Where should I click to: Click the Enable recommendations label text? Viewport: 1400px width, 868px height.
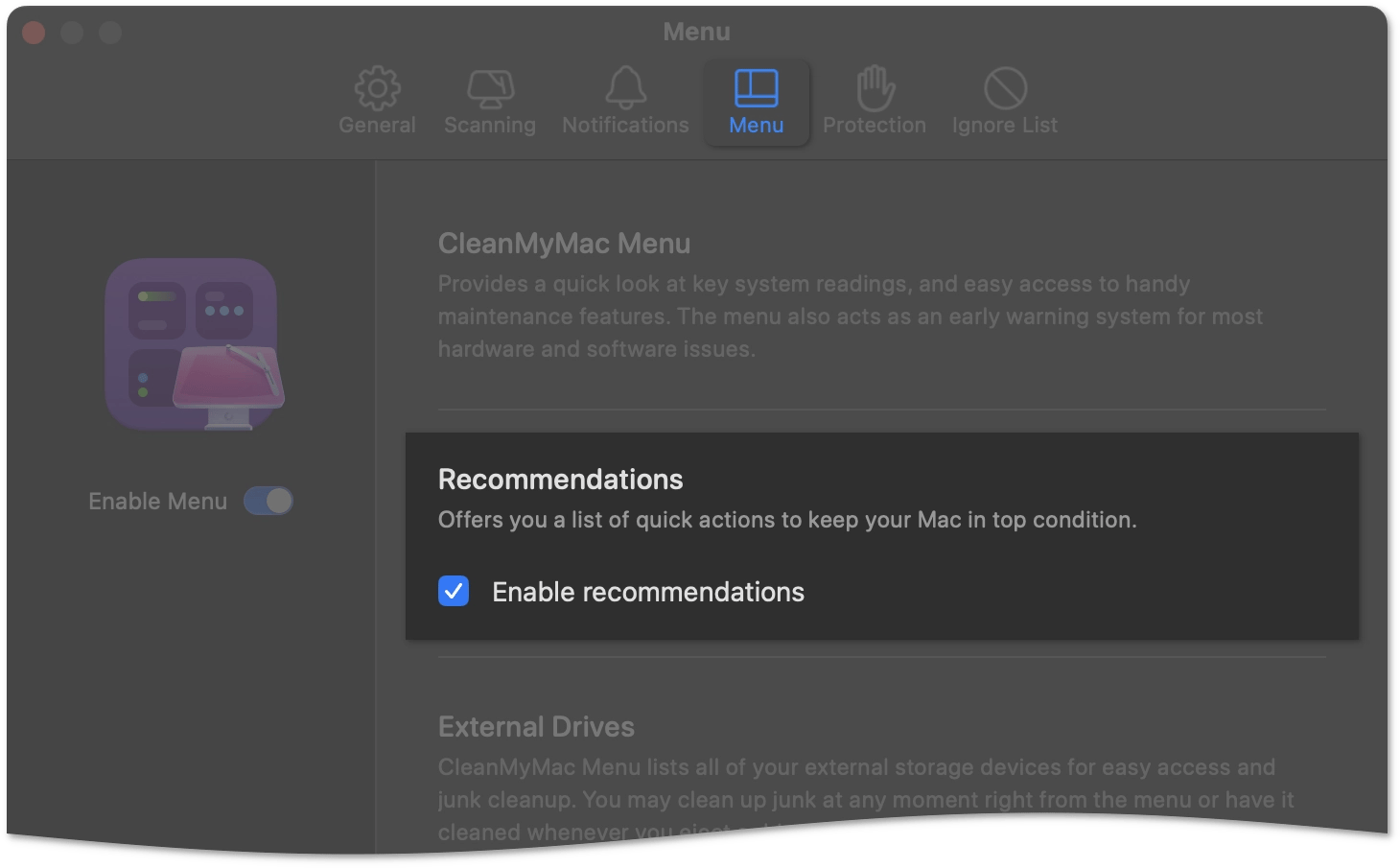[x=648, y=592]
